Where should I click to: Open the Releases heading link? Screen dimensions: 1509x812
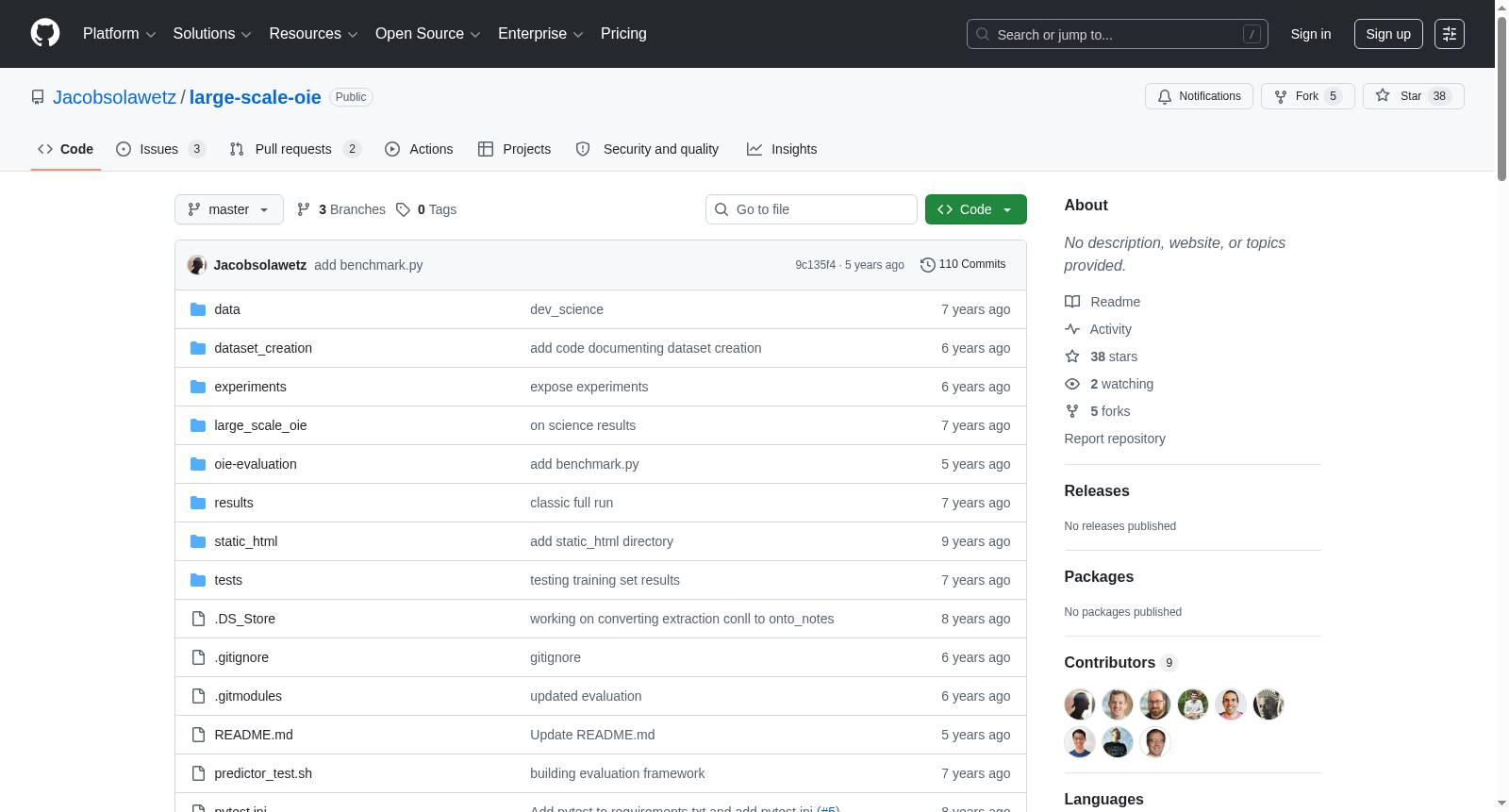1097,491
